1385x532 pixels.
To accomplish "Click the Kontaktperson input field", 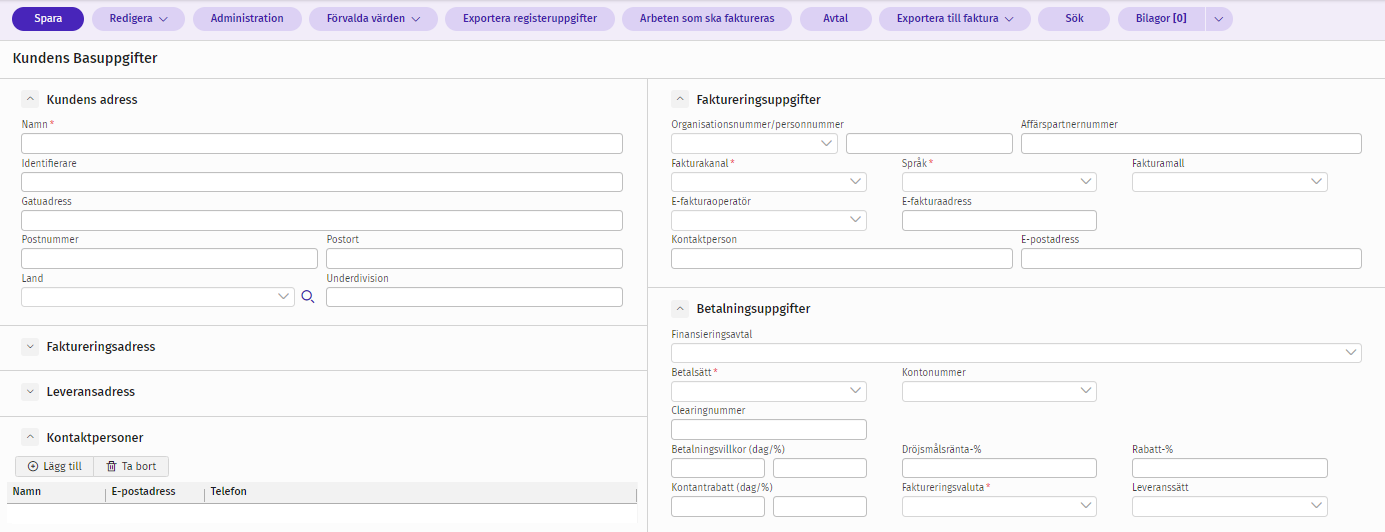I will [x=842, y=258].
